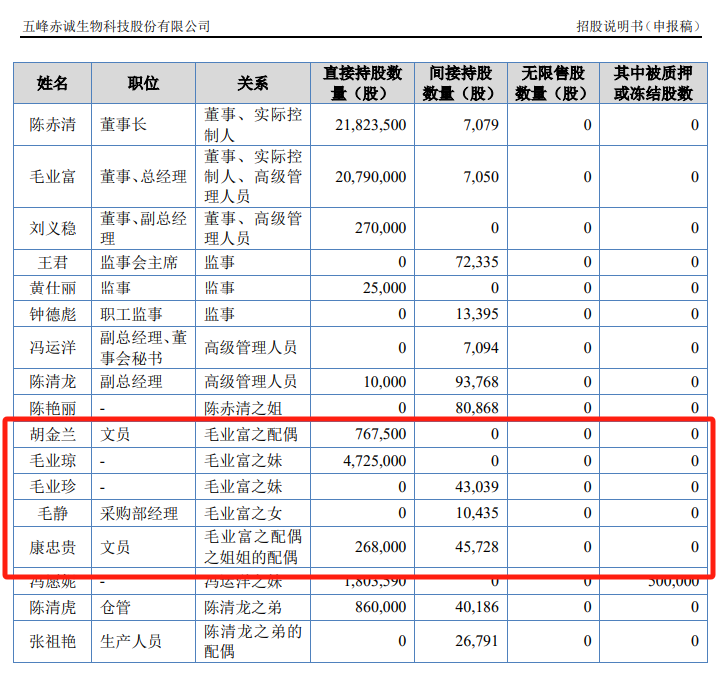Click the company name 五峰赤诚生物科技股份有限公司 in the header
The image size is (726, 688).
tap(117, 26)
